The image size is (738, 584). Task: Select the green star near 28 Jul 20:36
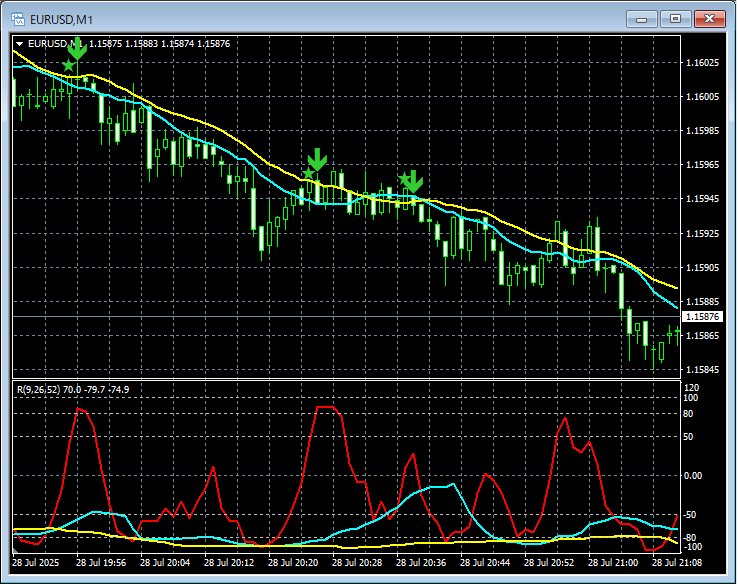[404, 179]
